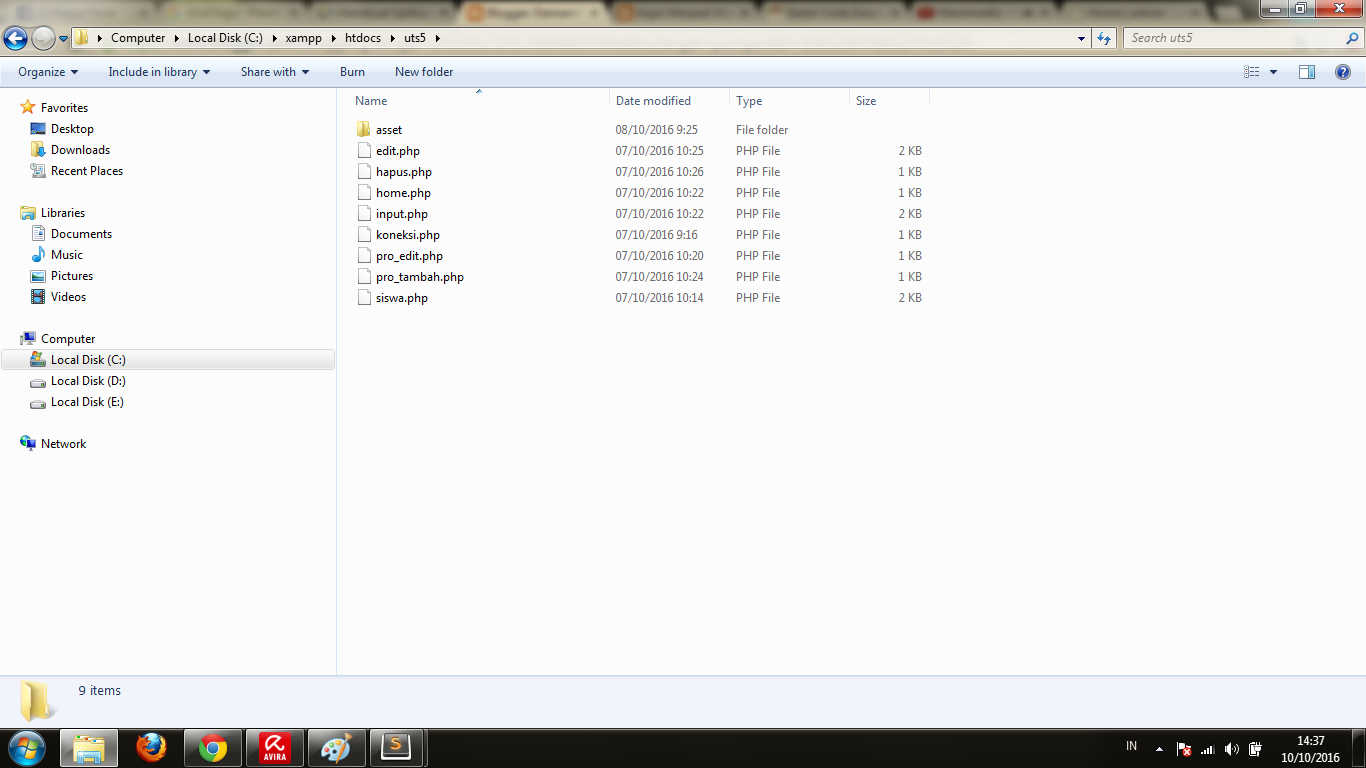Open the address bar history dropdown
The height and width of the screenshot is (768, 1366).
click(x=1081, y=38)
